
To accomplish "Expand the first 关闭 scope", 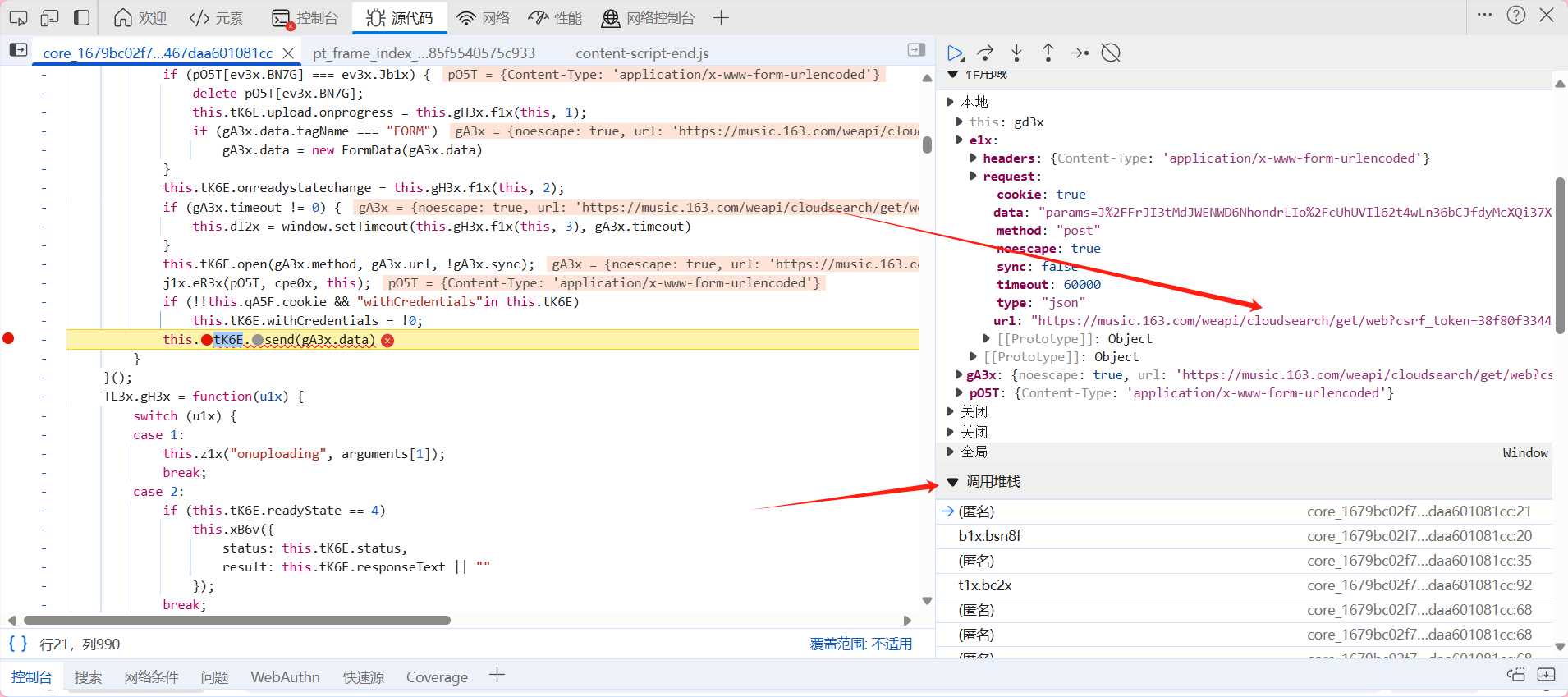I will [x=950, y=411].
